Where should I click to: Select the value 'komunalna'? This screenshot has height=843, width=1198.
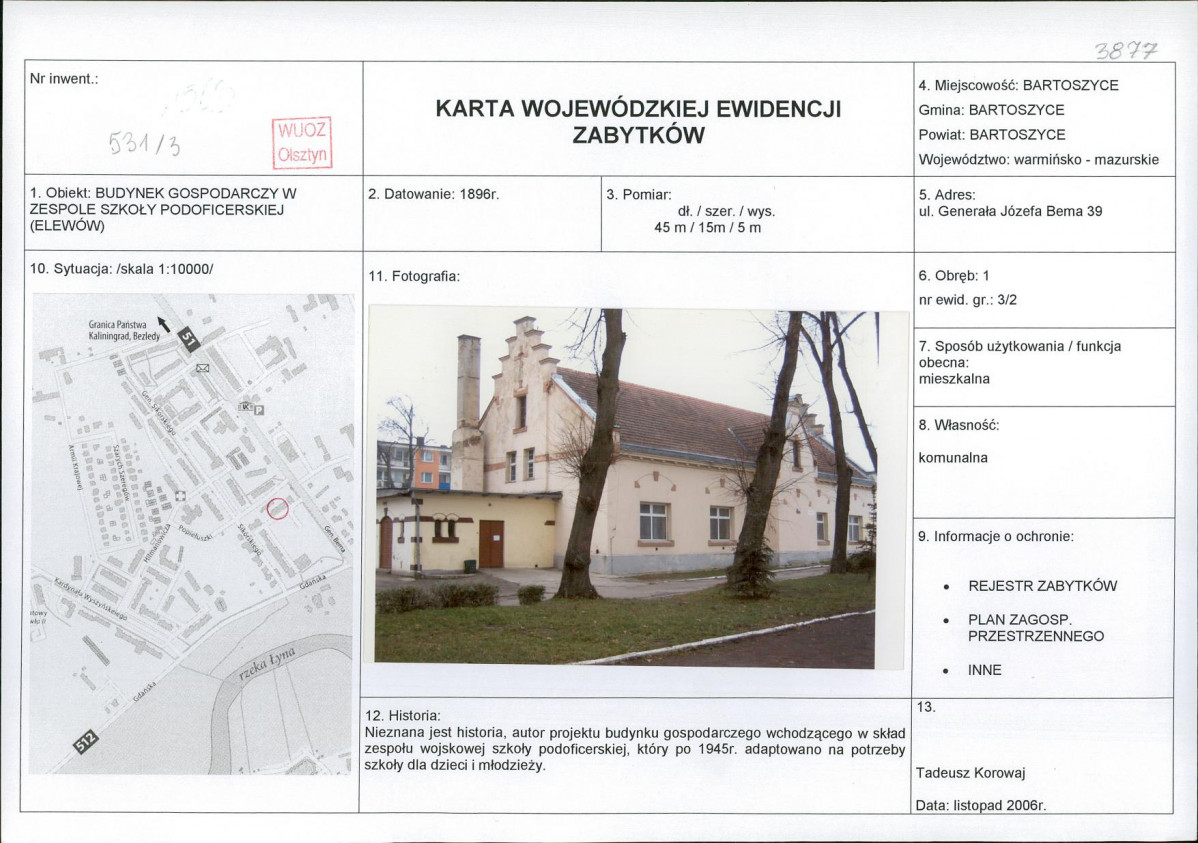coord(953,458)
